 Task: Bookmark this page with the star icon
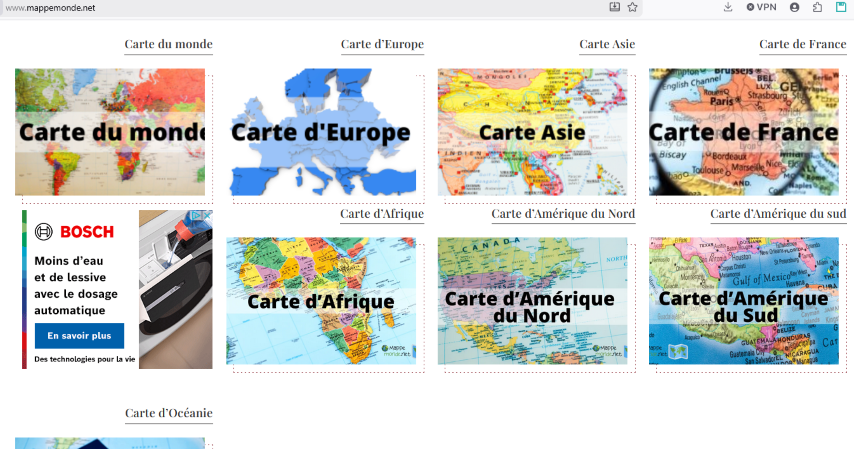632,7
